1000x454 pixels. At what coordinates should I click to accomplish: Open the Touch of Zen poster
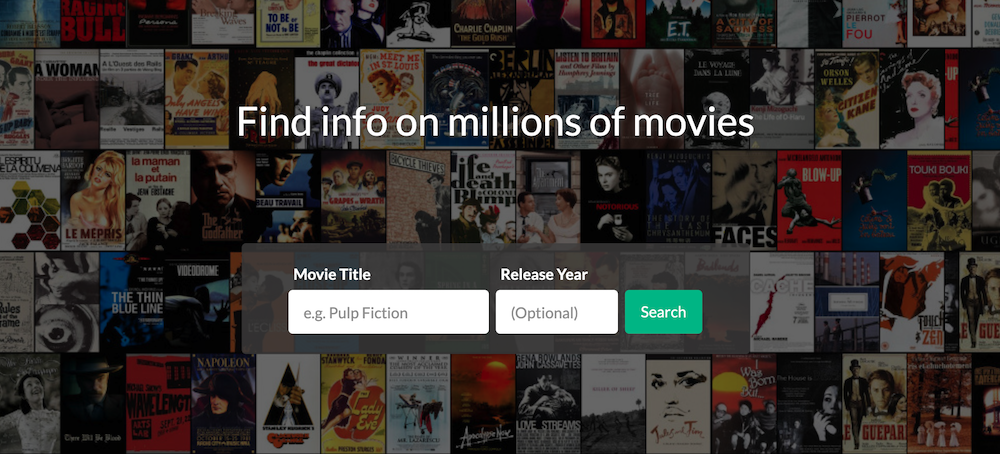(912, 302)
